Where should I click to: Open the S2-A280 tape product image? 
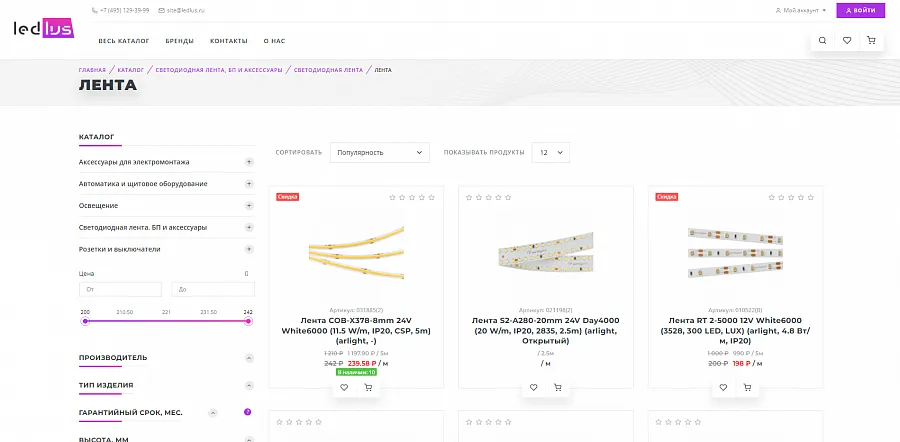click(x=545, y=252)
